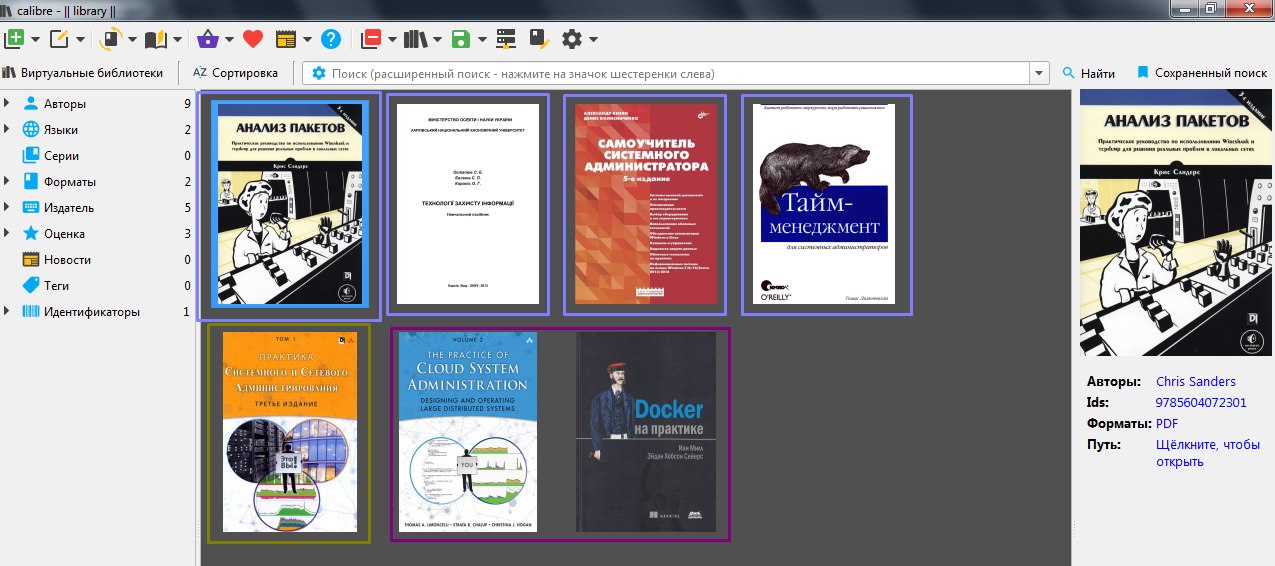
Task: Open Preferences gear icon
Action: (572, 39)
